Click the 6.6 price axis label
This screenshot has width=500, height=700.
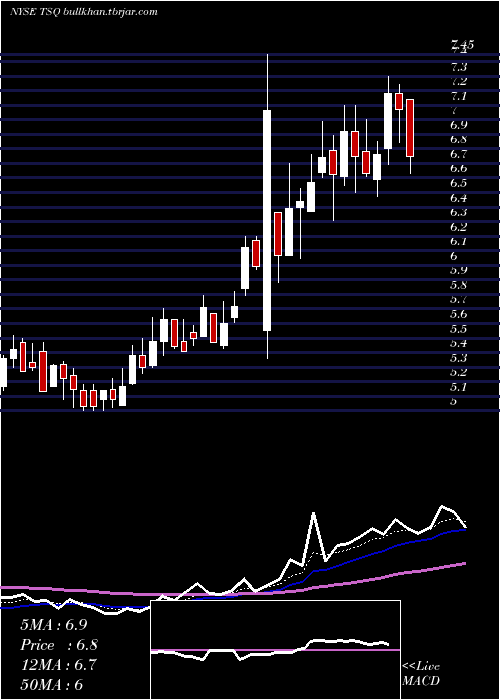coord(459,169)
